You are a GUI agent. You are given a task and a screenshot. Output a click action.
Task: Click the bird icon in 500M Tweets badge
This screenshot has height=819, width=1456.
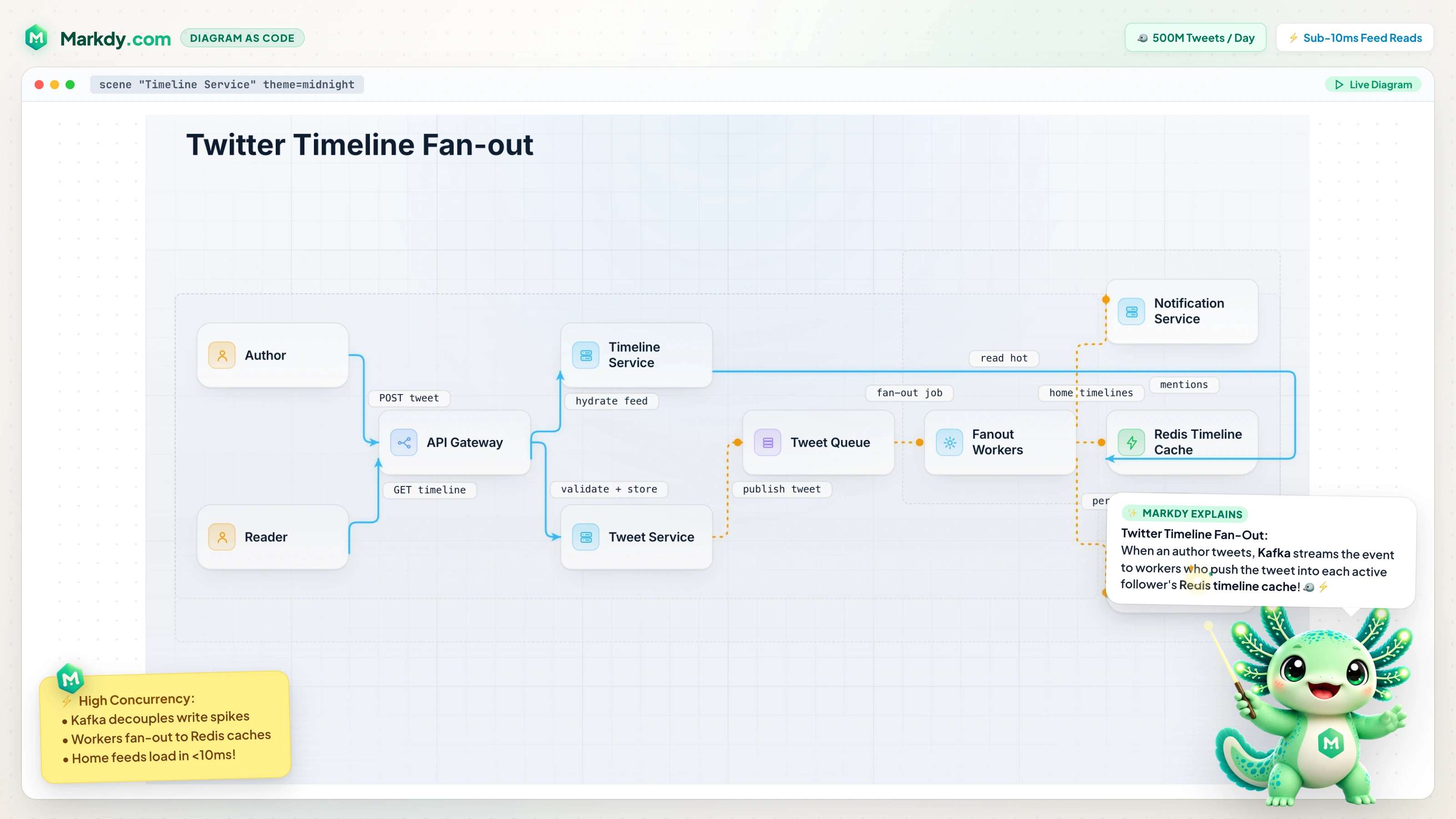(1143, 38)
